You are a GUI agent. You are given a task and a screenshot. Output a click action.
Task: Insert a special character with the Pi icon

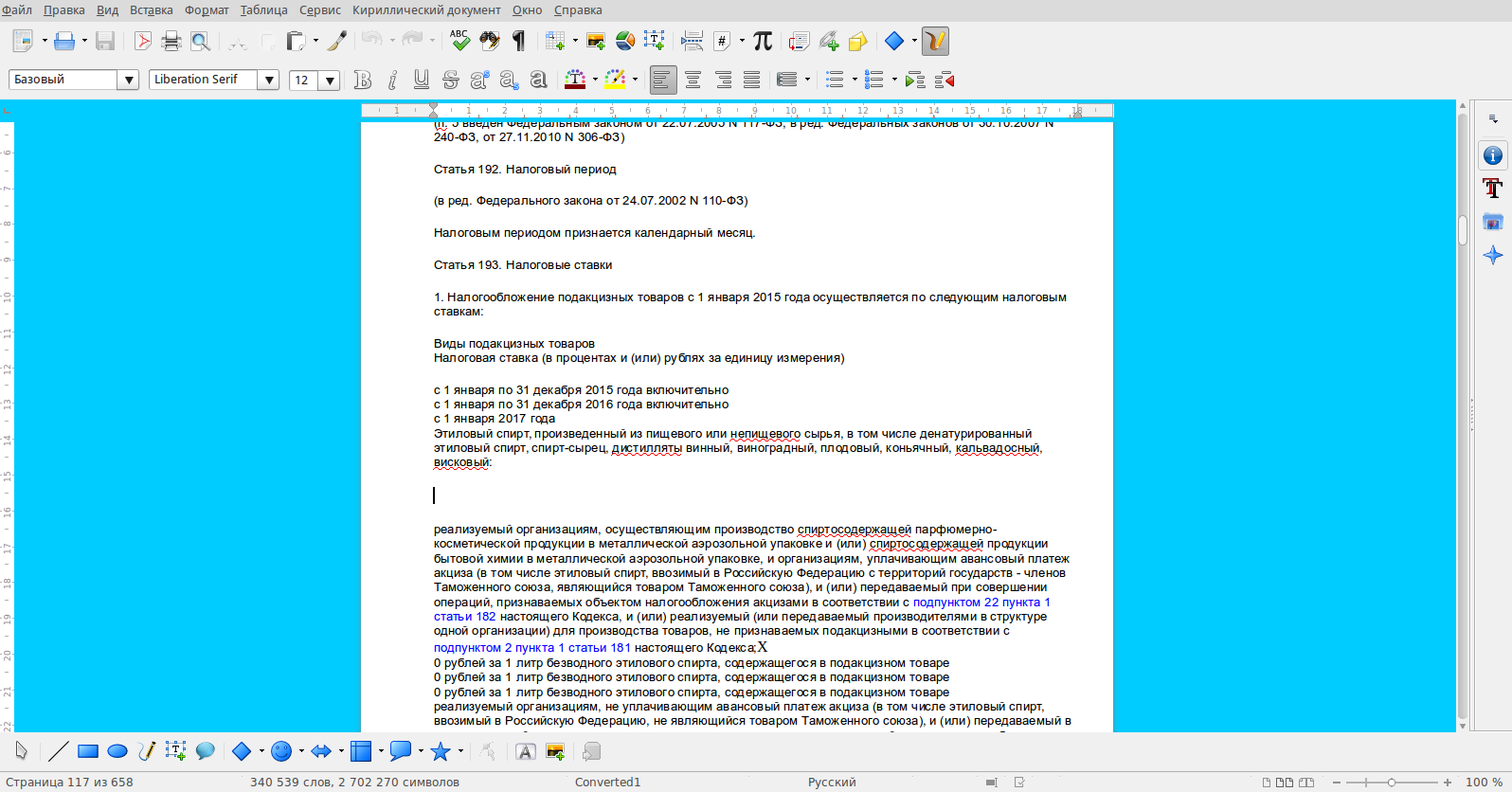point(763,41)
